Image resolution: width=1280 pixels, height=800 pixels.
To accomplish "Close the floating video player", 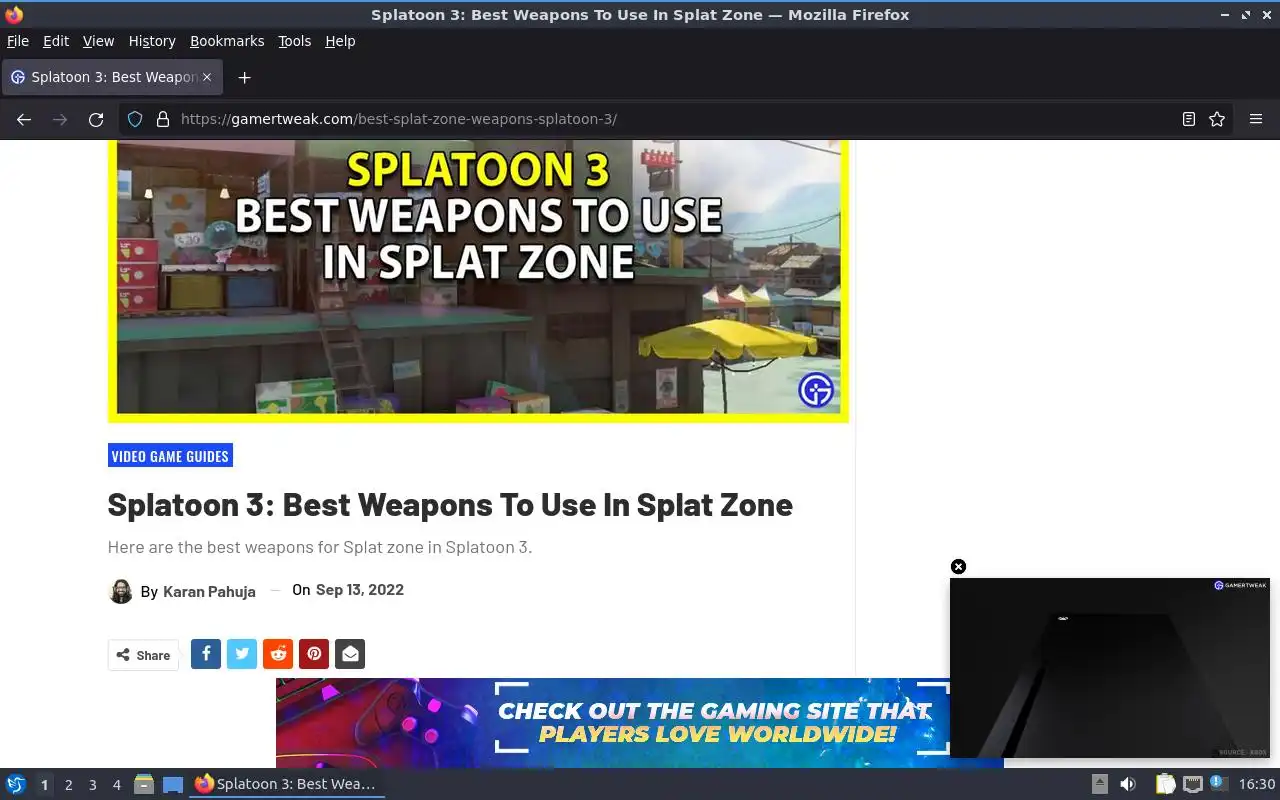I will [958, 567].
